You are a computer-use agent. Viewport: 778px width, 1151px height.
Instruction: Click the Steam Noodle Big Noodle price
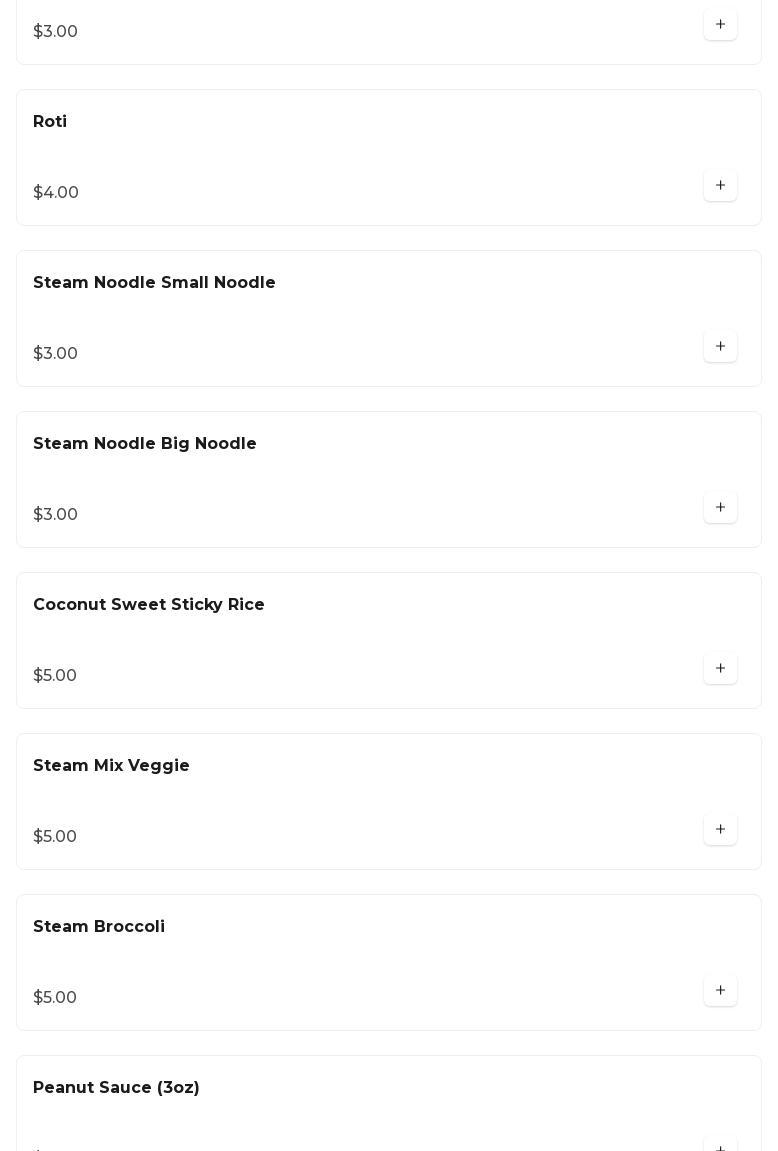click(55, 515)
